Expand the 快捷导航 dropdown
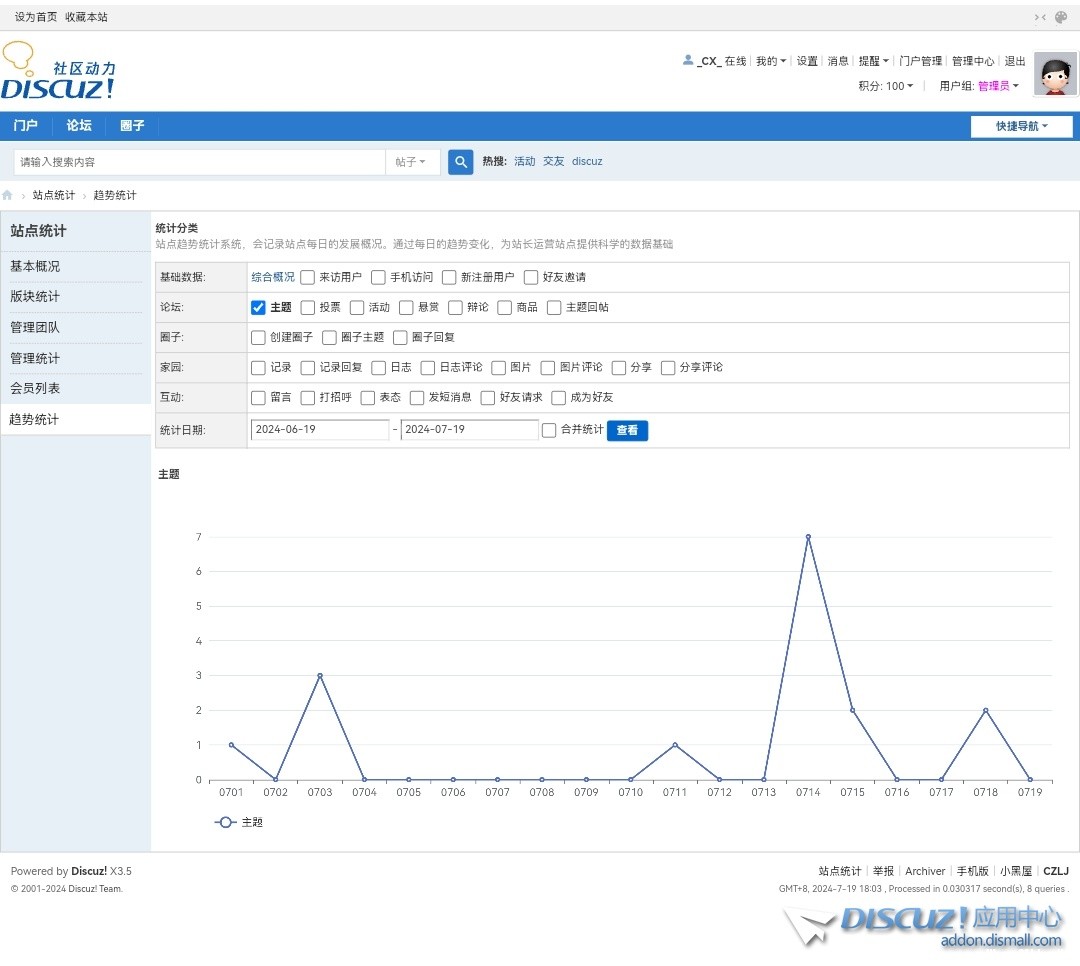 [x=1021, y=127]
